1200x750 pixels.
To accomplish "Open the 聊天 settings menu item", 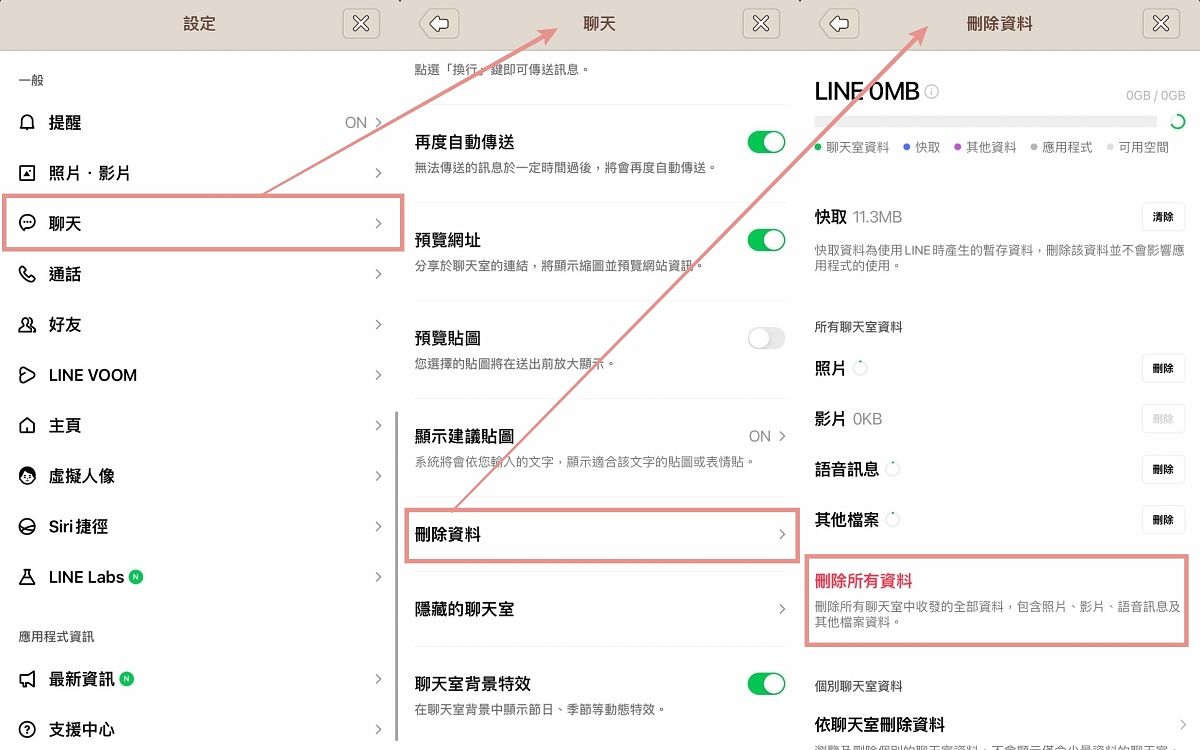I will pyautogui.click(x=203, y=223).
